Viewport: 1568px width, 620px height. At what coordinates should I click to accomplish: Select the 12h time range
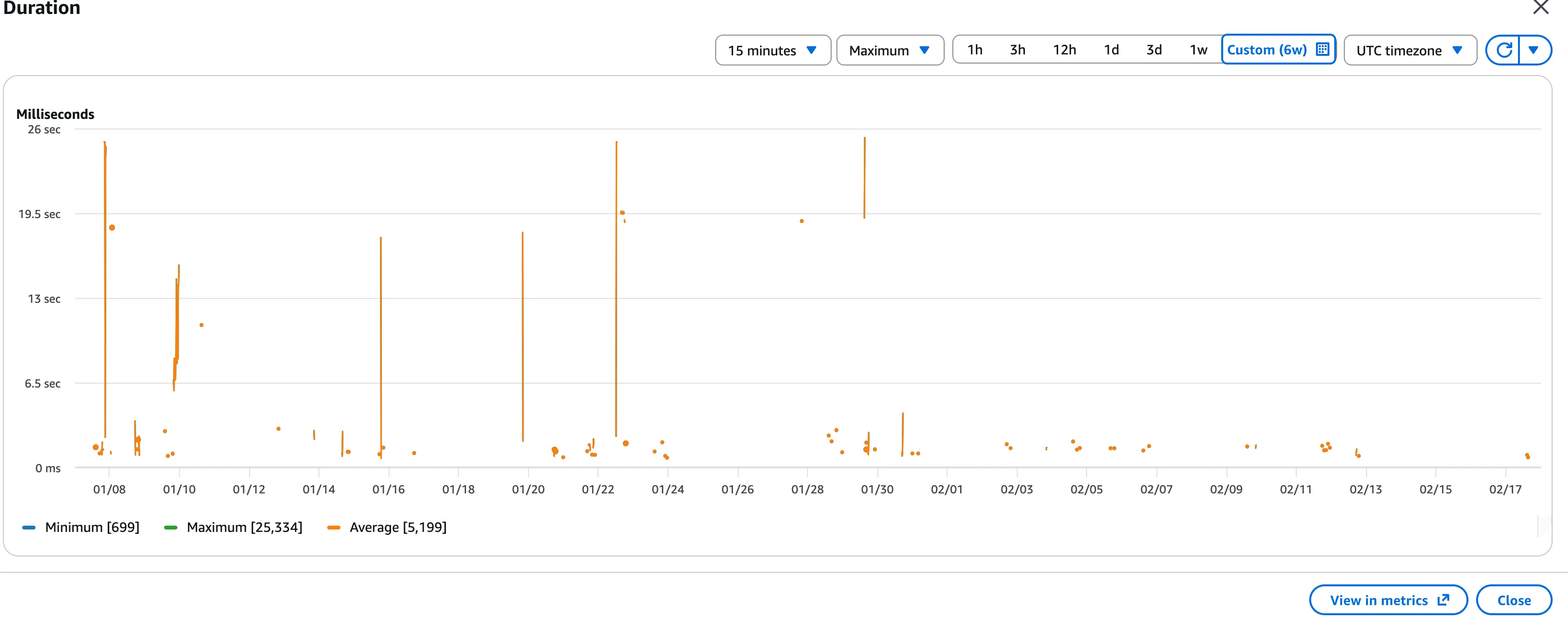click(x=1064, y=50)
